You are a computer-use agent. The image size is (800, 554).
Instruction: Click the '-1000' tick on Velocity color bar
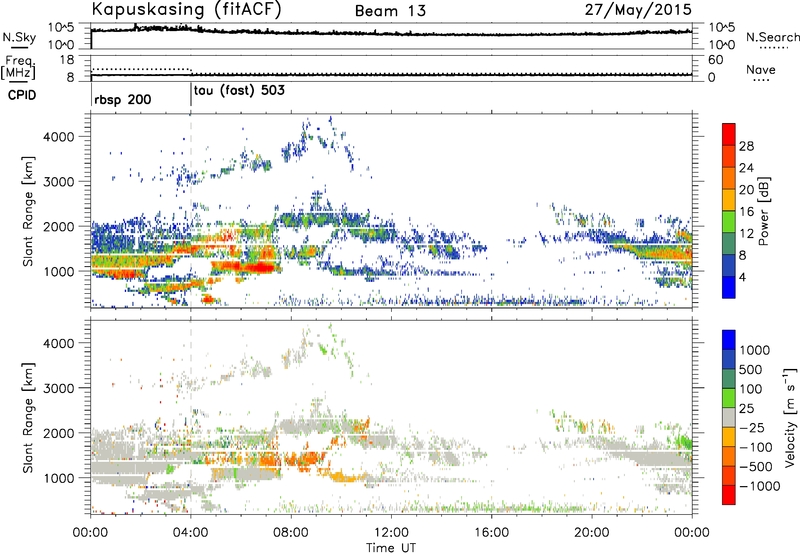tap(760, 486)
